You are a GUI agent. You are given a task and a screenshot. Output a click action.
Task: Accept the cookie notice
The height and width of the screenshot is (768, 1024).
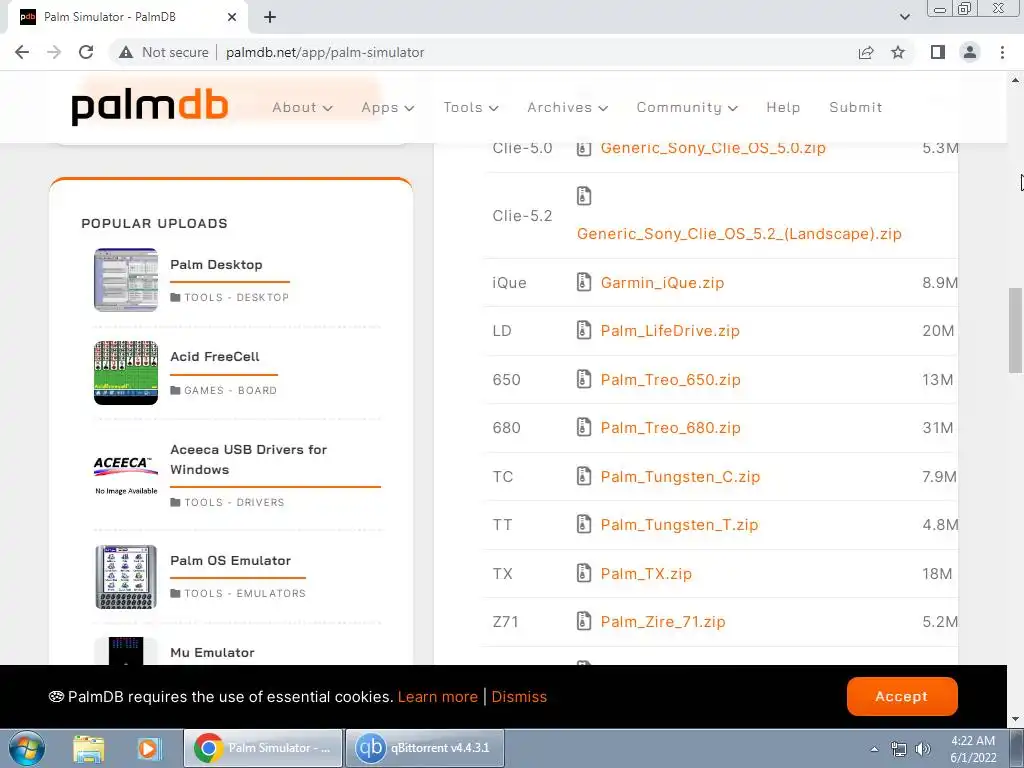(902, 696)
